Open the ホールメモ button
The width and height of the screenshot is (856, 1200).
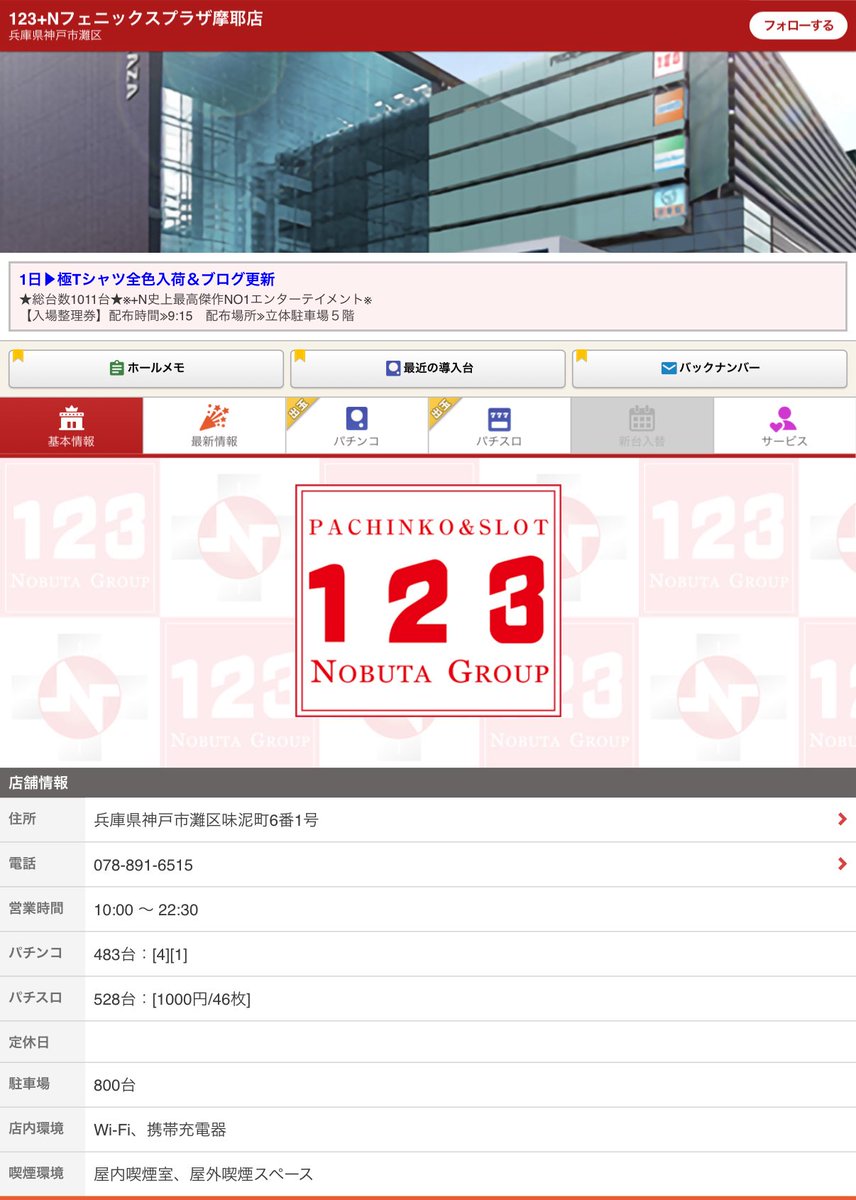(146, 368)
